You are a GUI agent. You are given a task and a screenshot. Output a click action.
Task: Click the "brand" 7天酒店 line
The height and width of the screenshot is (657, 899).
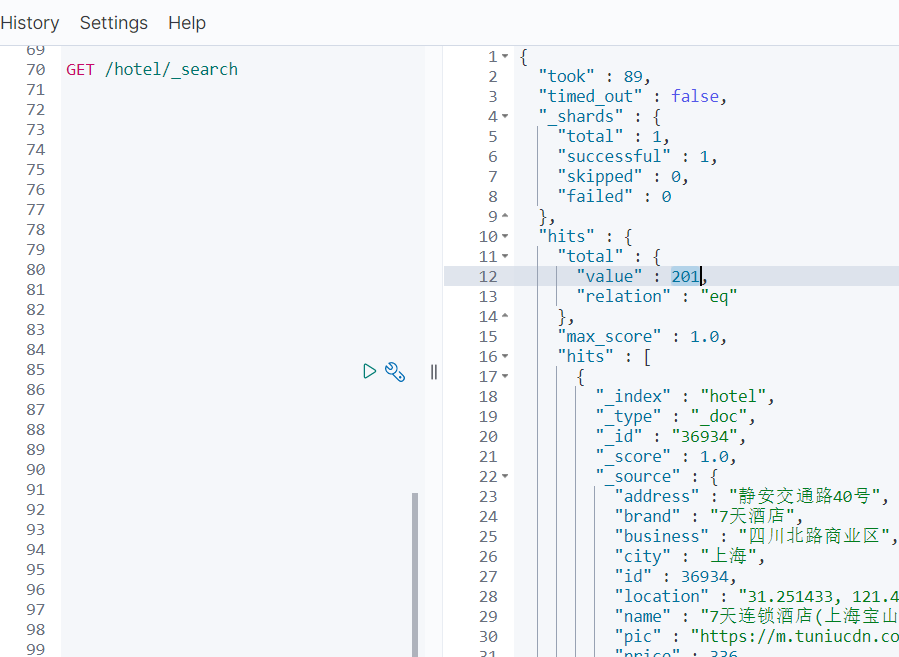pyautogui.click(x=709, y=517)
